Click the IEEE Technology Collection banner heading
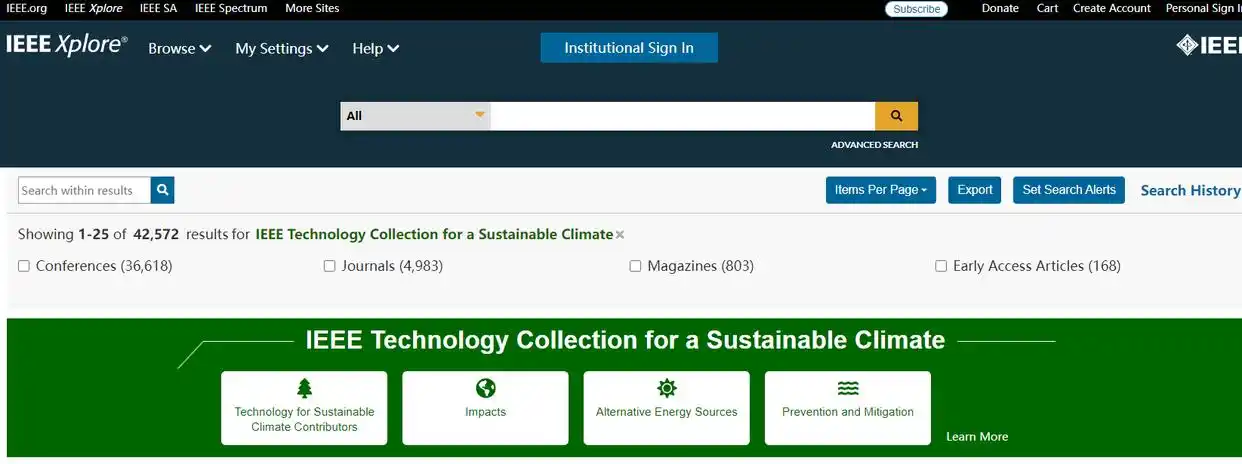The height and width of the screenshot is (464, 1242). [x=625, y=340]
